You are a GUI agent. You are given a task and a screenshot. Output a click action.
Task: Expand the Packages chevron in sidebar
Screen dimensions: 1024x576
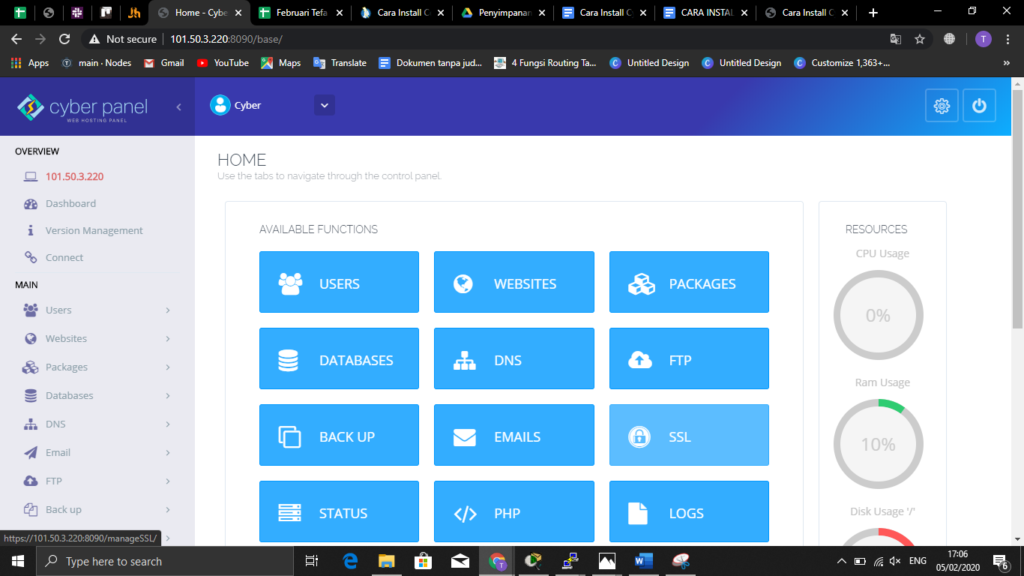[x=168, y=367]
